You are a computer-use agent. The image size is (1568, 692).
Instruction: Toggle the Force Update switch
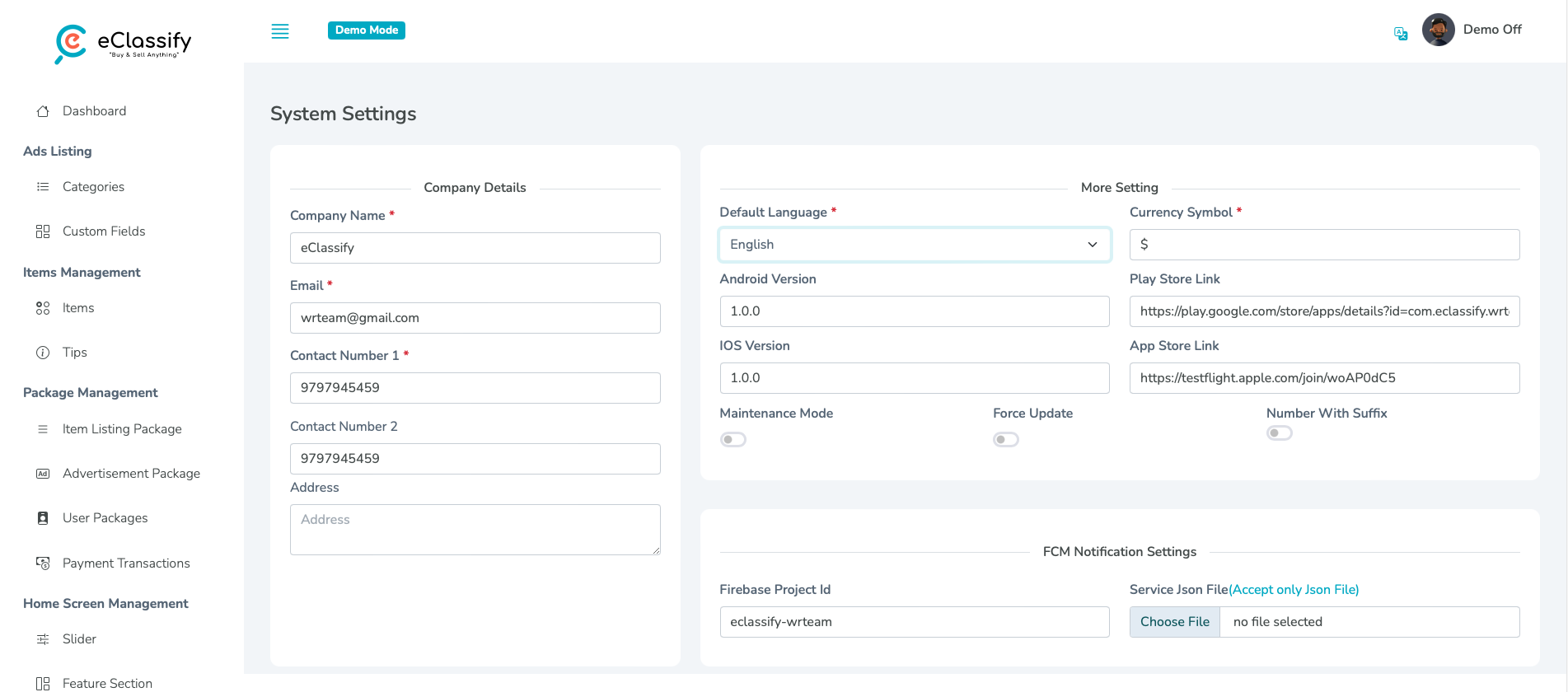tap(1005, 440)
